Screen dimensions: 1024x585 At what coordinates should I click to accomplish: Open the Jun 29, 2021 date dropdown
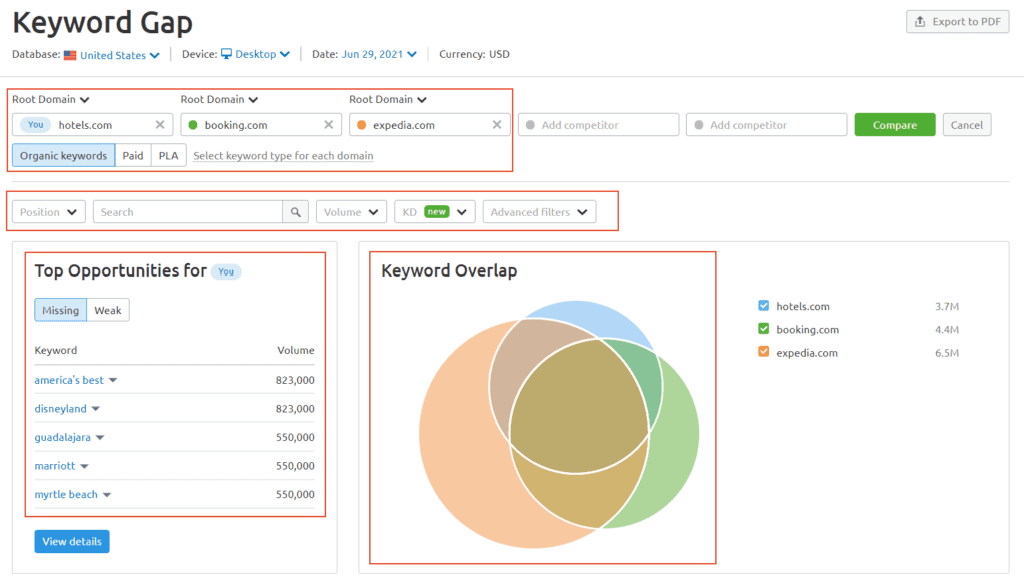[x=379, y=54]
